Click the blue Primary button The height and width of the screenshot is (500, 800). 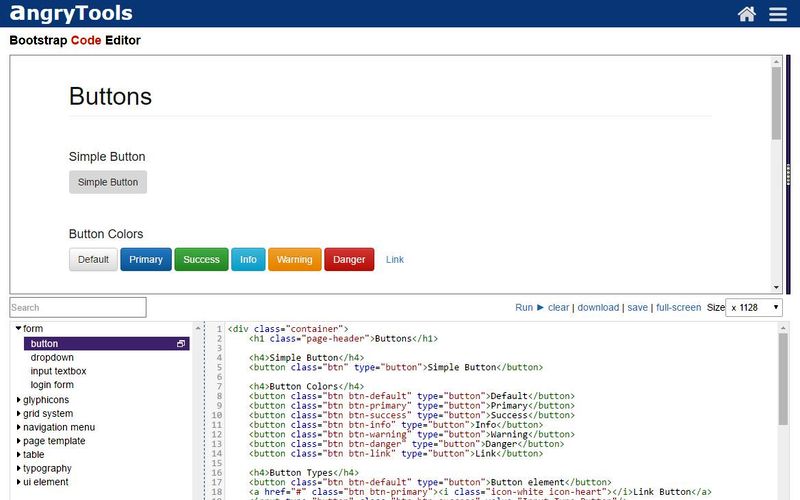point(146,260)
